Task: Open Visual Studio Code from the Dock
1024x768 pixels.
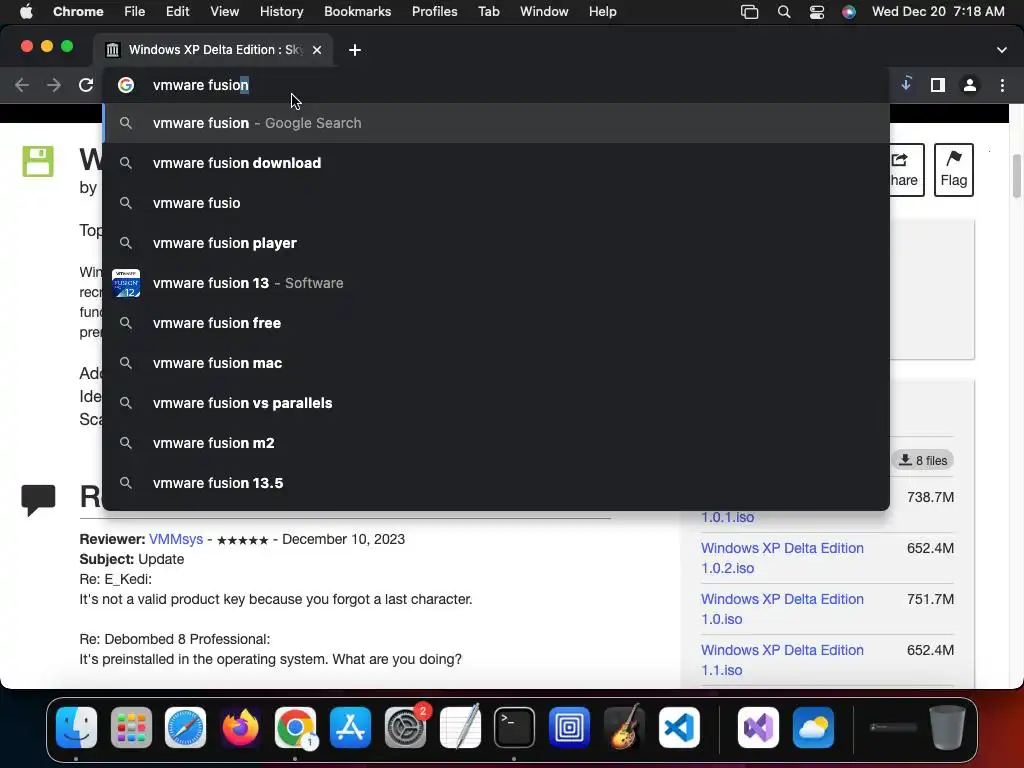Action: [x=679, y=727]
